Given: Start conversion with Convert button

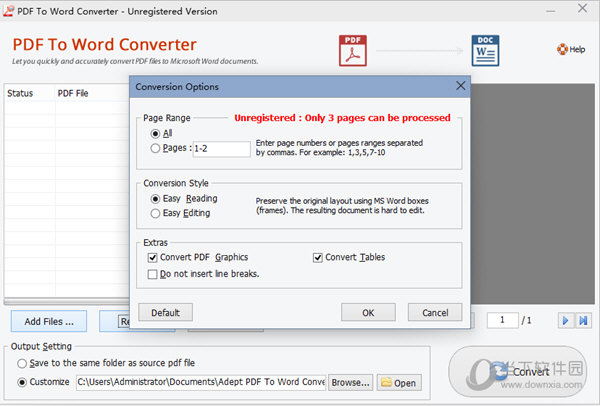Looking at the screenshot, I should click(x=517, y=372).
